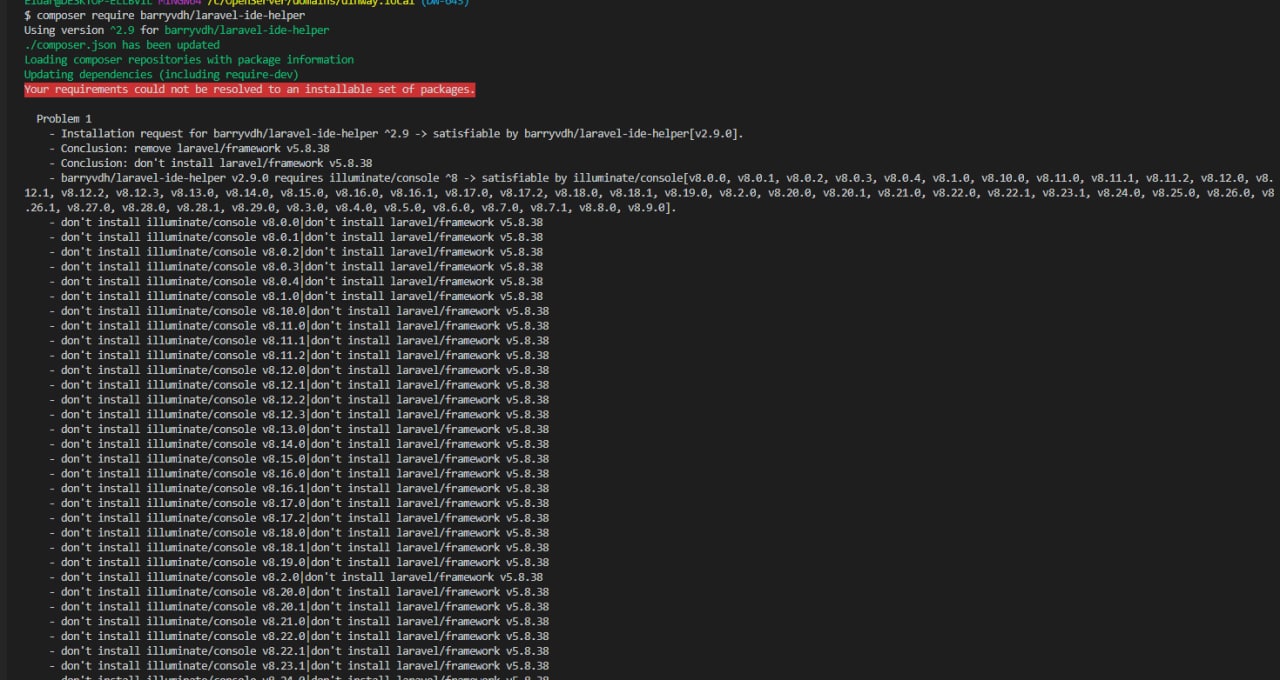The height and width of the screenshot is (680, 1280).
Task: Select the 'v2.9.0 requires illuminate/console ^8' line
Action: (x=650, y=192)
